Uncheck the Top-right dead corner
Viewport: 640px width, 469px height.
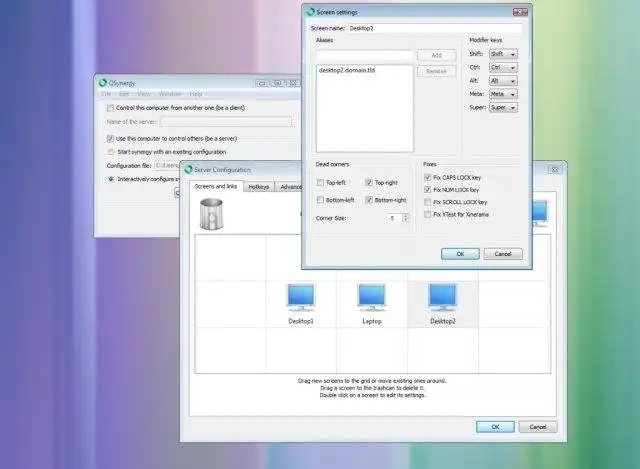tap(369, 182)
